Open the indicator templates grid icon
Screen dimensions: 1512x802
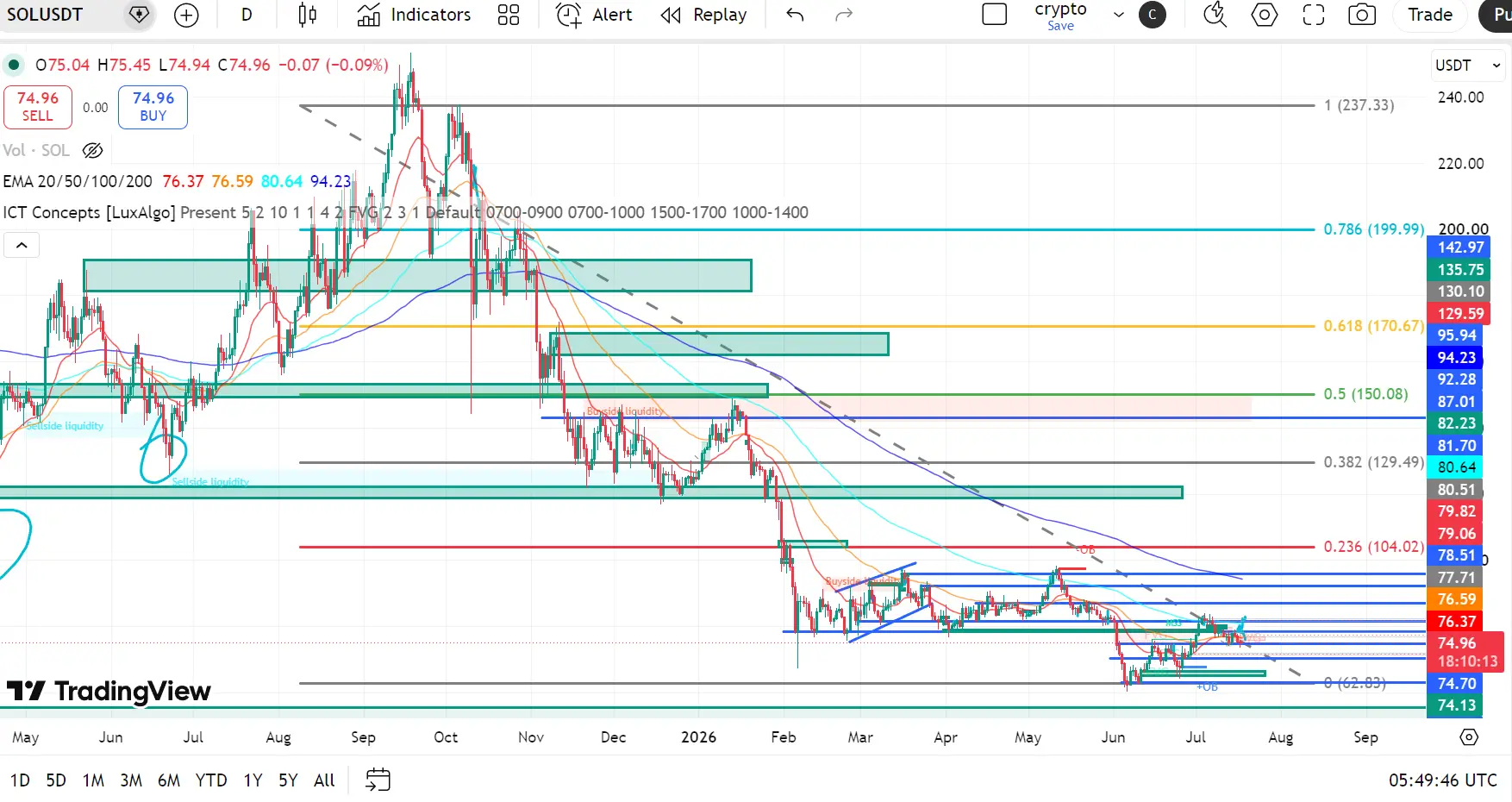tap(509, 15)
